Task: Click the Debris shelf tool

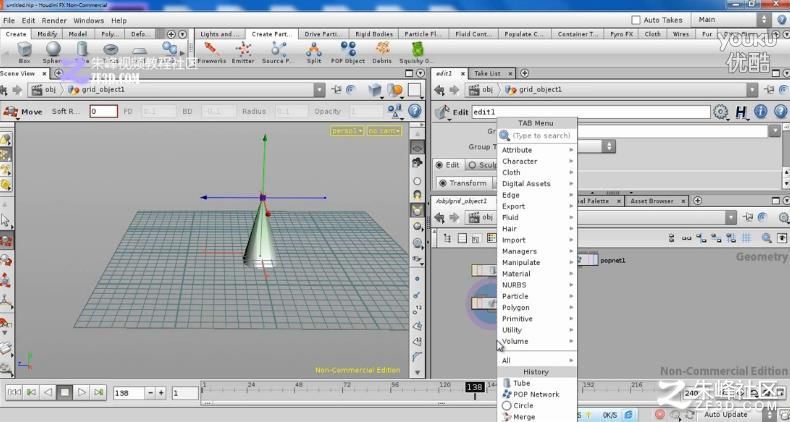Action: click(x=382, y=52)
